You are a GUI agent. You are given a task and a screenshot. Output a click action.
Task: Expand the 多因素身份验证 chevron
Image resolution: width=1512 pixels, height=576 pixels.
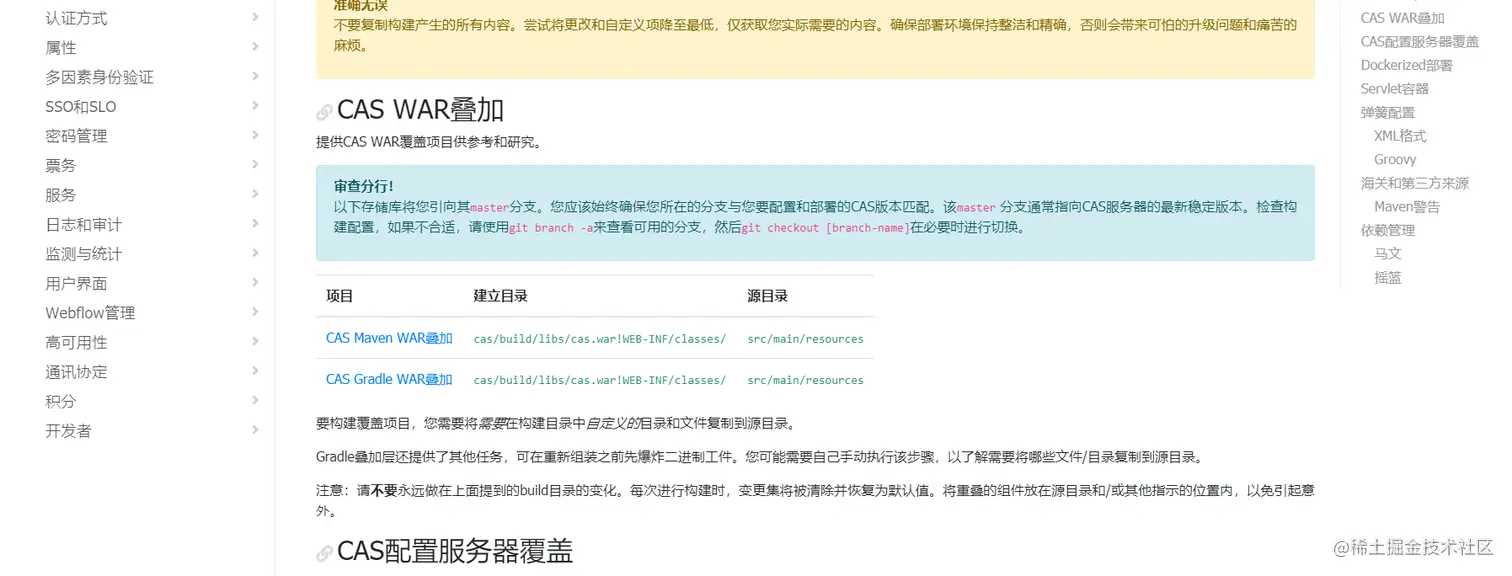point(256,76)
